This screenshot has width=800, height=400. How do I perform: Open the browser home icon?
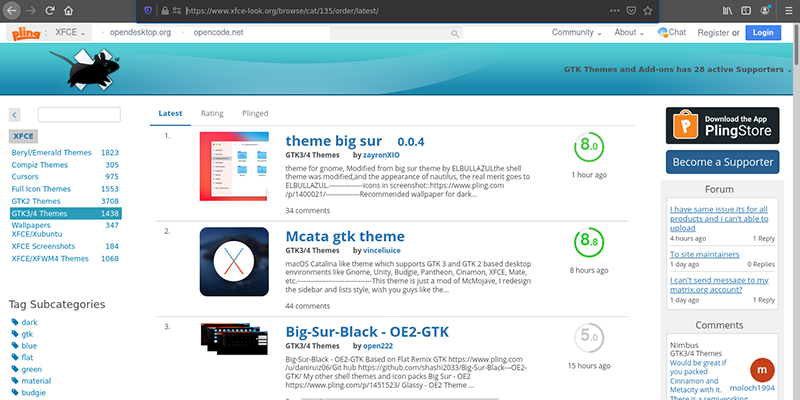(x=68, y=11)
